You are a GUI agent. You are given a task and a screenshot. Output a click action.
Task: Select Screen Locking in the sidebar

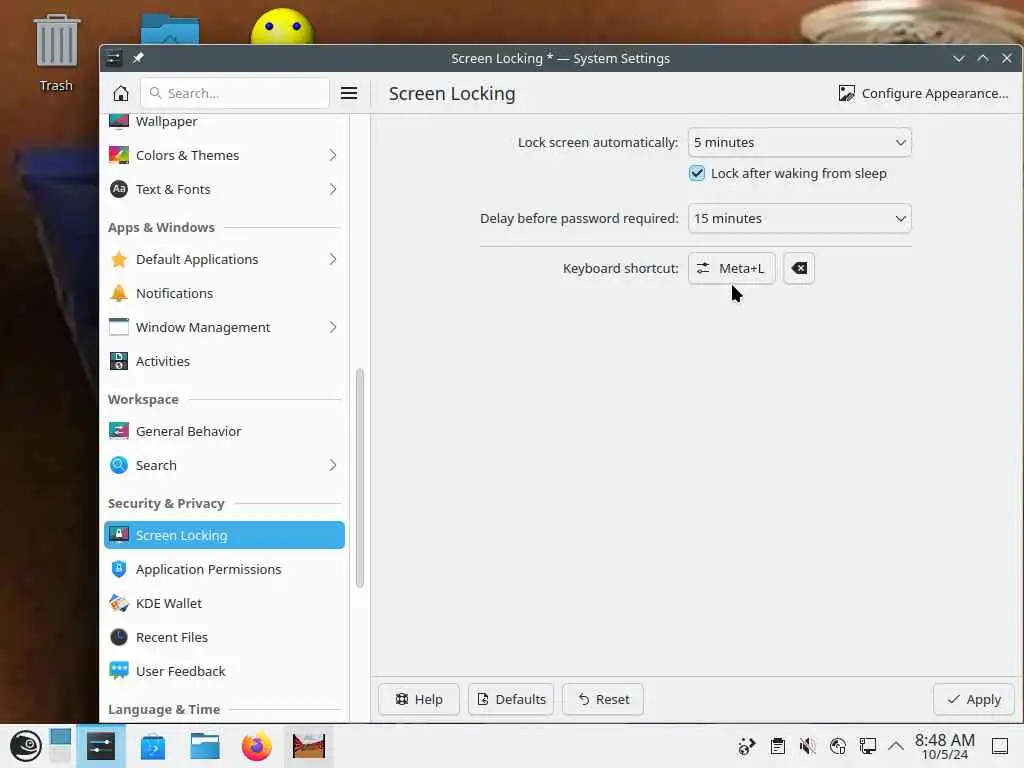click(x=224, y=535)
